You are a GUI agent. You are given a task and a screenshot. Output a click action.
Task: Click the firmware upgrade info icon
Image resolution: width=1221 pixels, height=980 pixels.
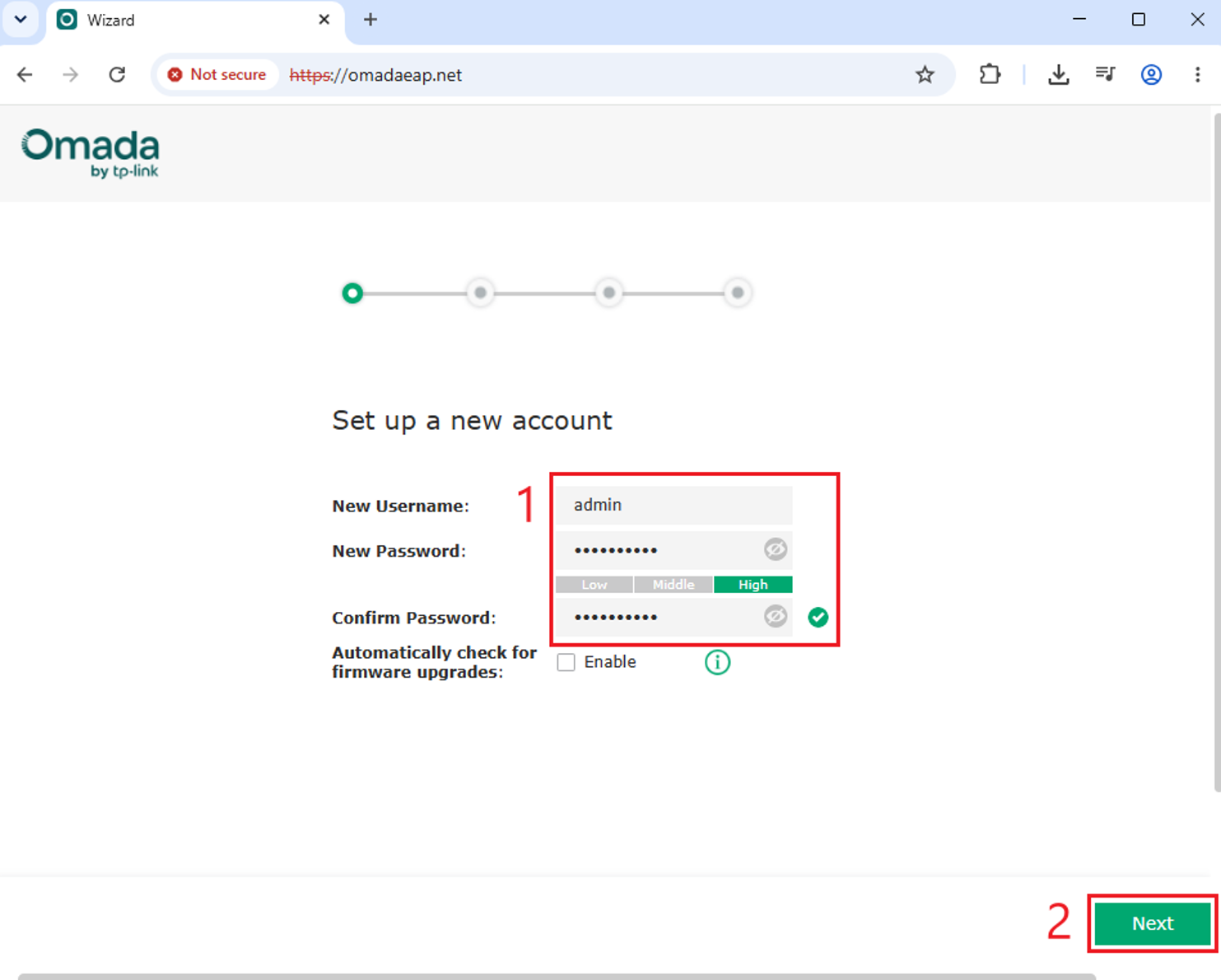pyautogui.click(x=717, y=662)
